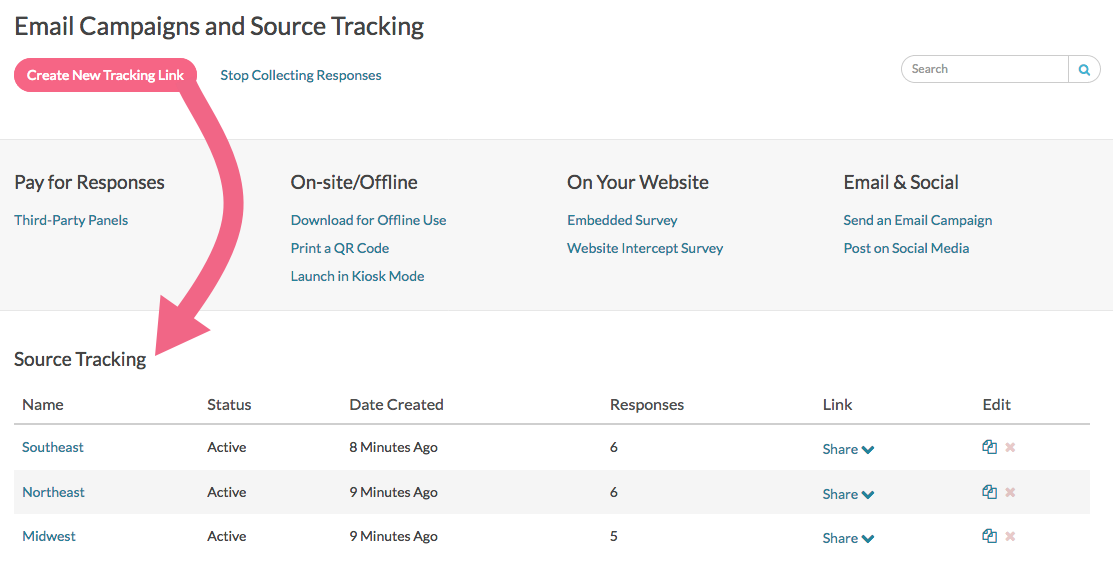Select Download for Offline Use

(368, 220)
